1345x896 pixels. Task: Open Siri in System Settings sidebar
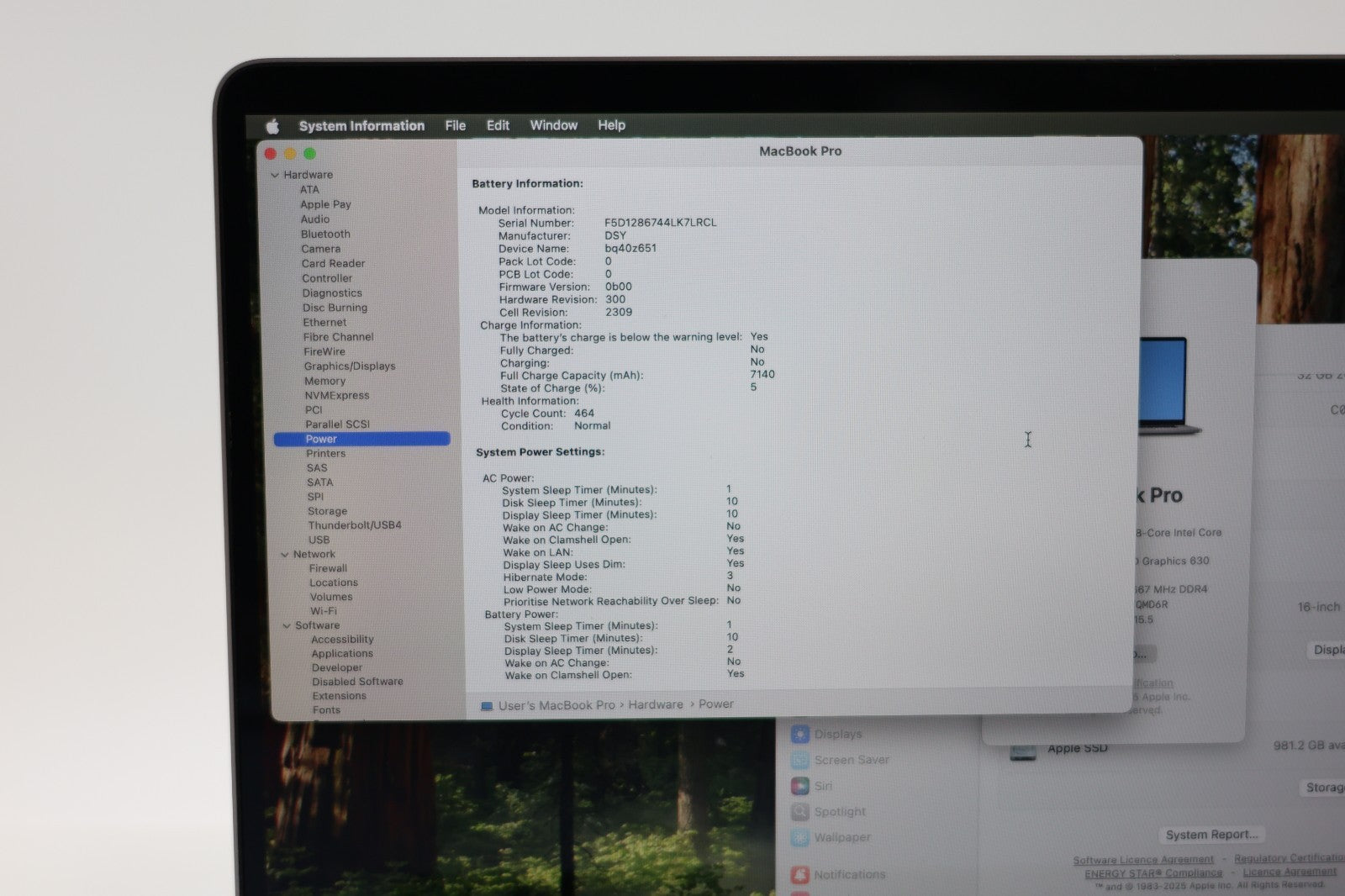tap(812, 786)
